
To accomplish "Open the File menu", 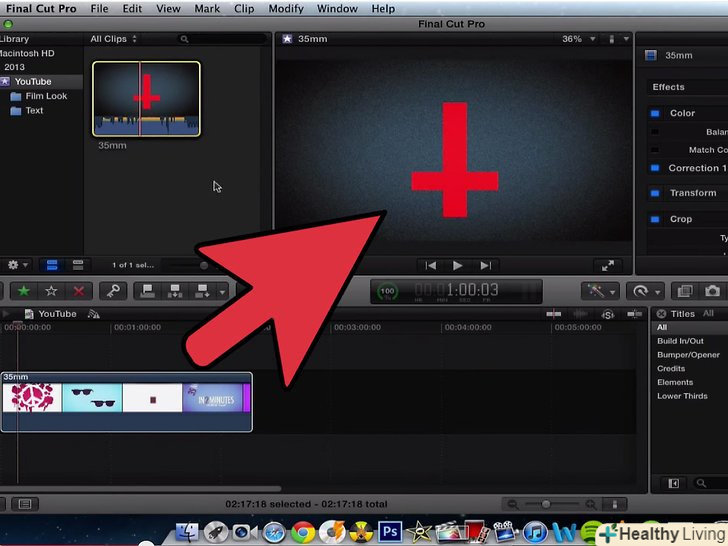I will pyautogui.click(x=99, y=9).
